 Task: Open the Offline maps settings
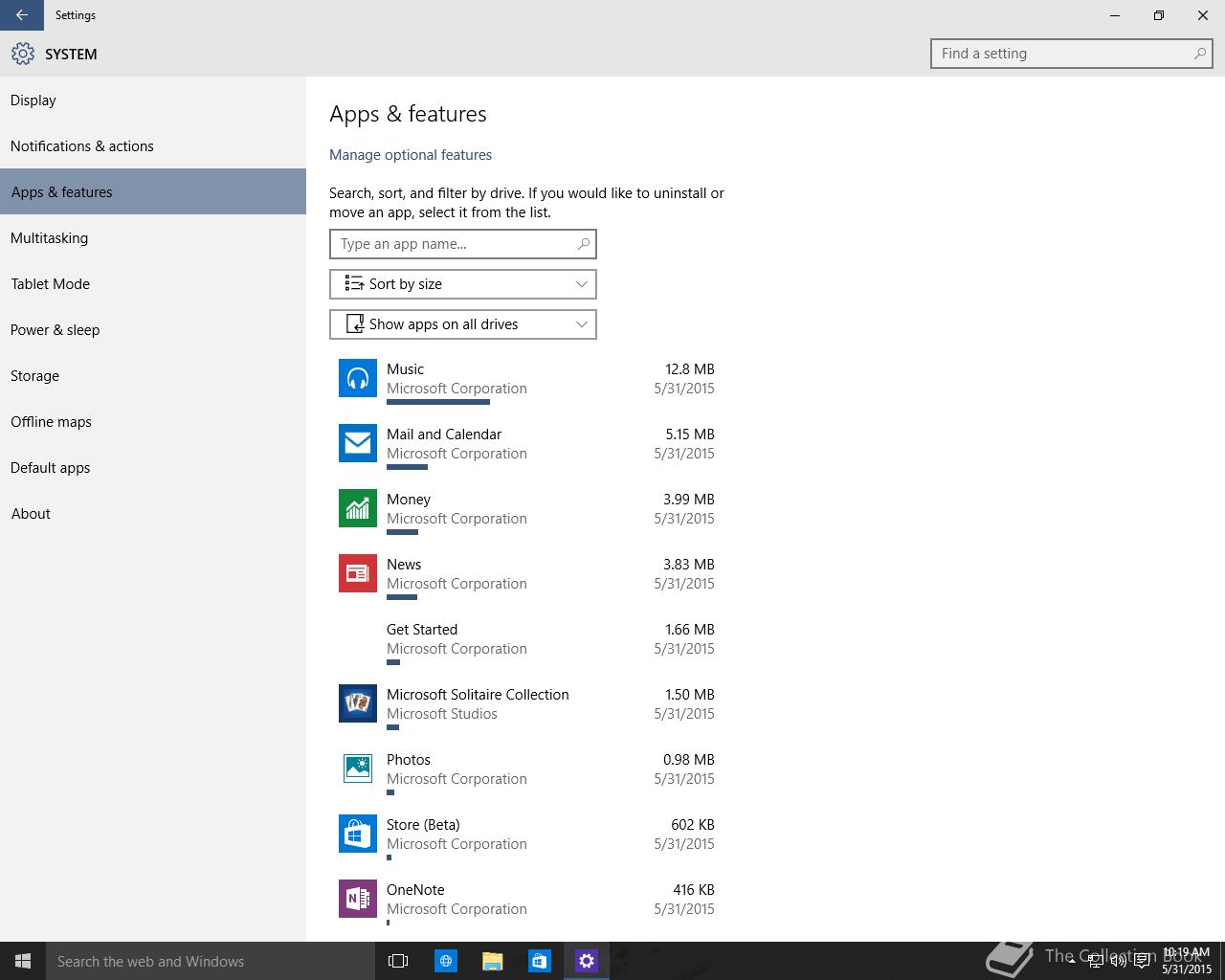coord(153,422)
